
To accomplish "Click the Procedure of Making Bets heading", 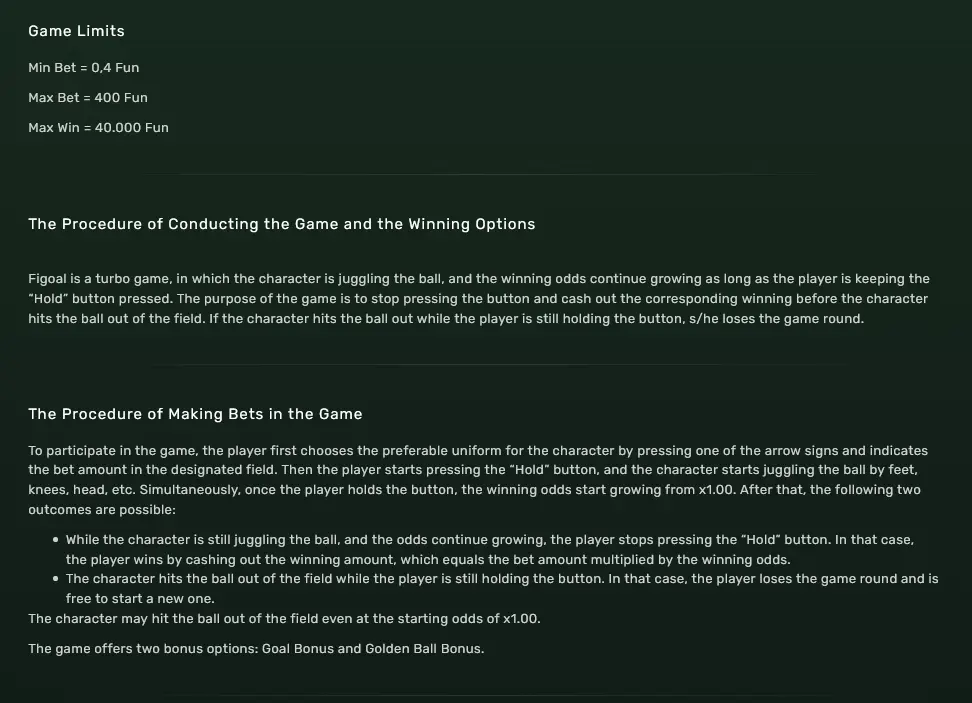I will coord(195,414).
